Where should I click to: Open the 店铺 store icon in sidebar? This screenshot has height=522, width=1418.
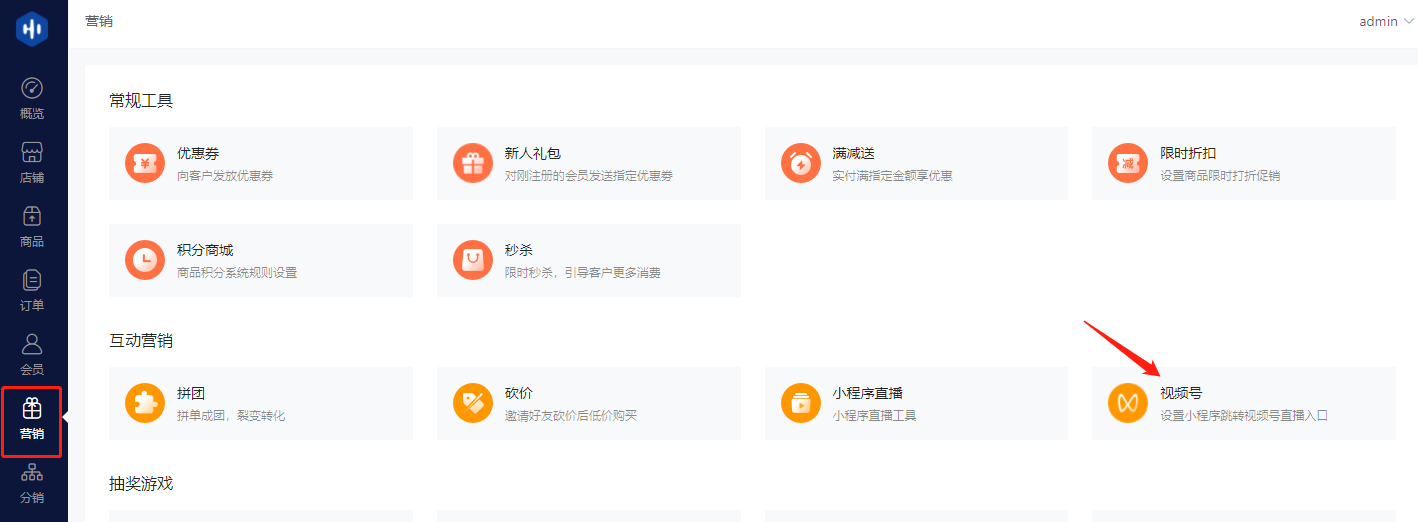tap(32, 152)
